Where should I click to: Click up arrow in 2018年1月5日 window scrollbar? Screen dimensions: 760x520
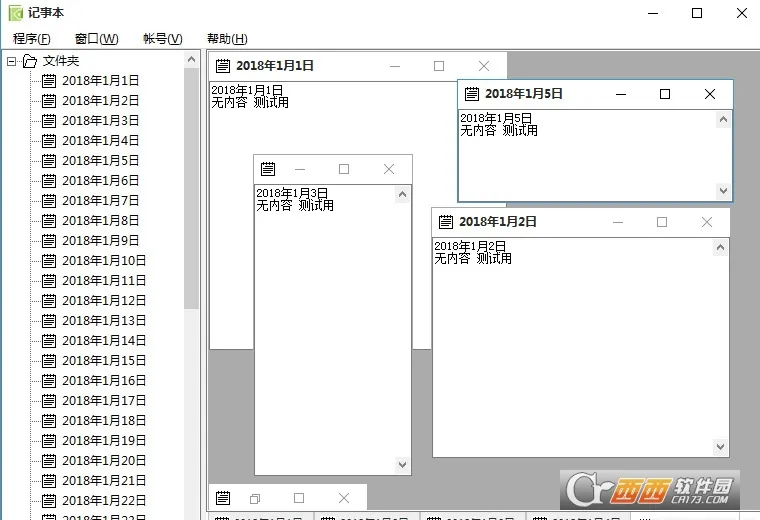coord(723,119)
